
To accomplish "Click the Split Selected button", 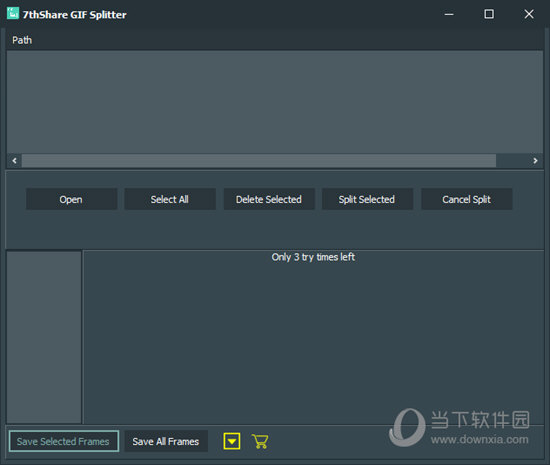I will 367,199.
